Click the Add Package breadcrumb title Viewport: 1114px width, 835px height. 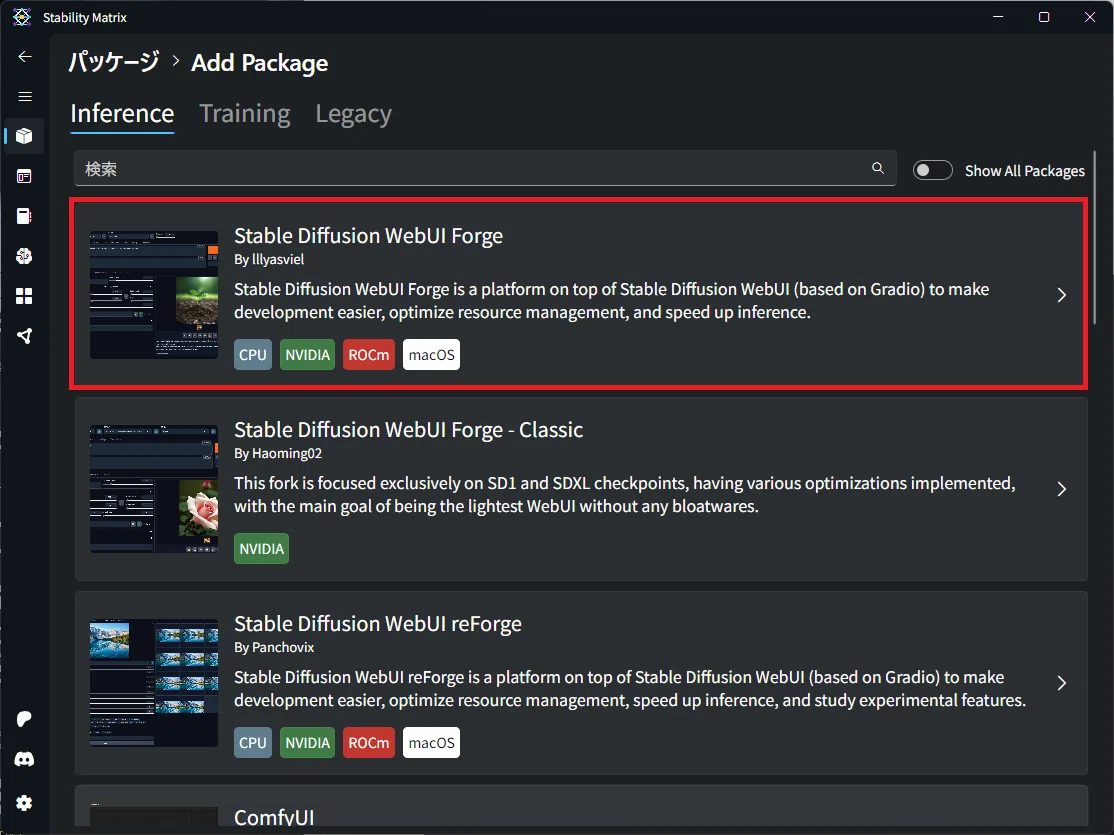coord(259,63)
